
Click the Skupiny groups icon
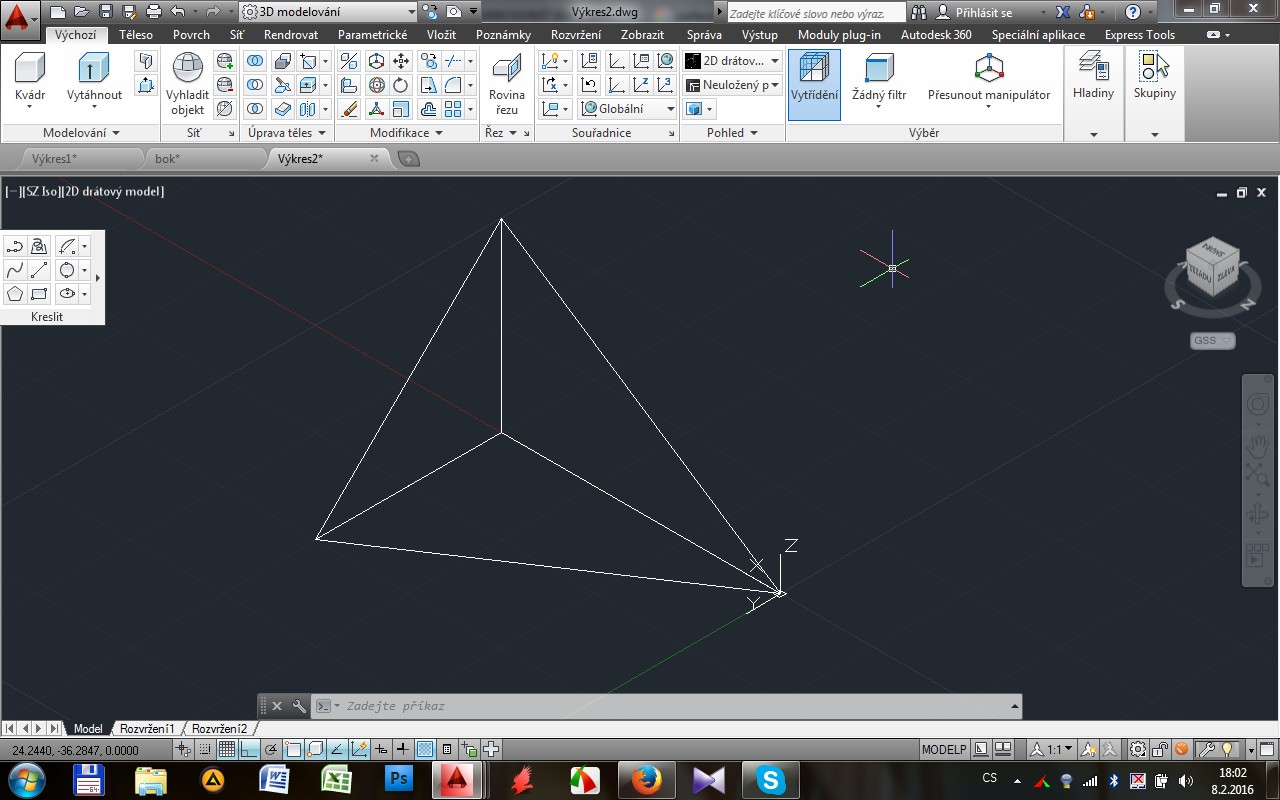tap(1154, 75)
